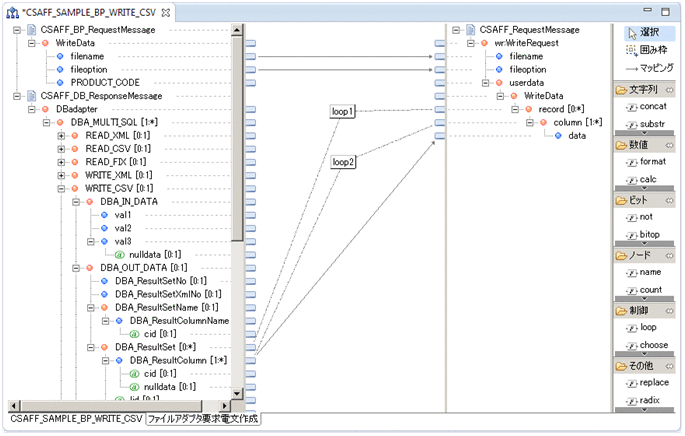
Task: Collapse the 文字列 palette drawer
Action: pos(668,90)
